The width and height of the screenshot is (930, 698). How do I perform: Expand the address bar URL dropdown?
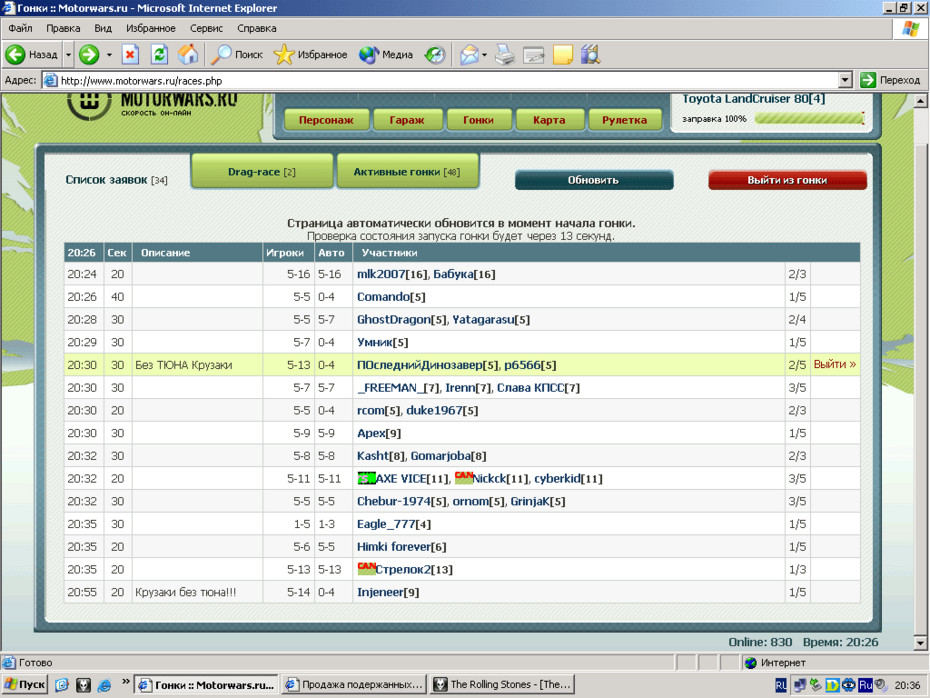845,80
